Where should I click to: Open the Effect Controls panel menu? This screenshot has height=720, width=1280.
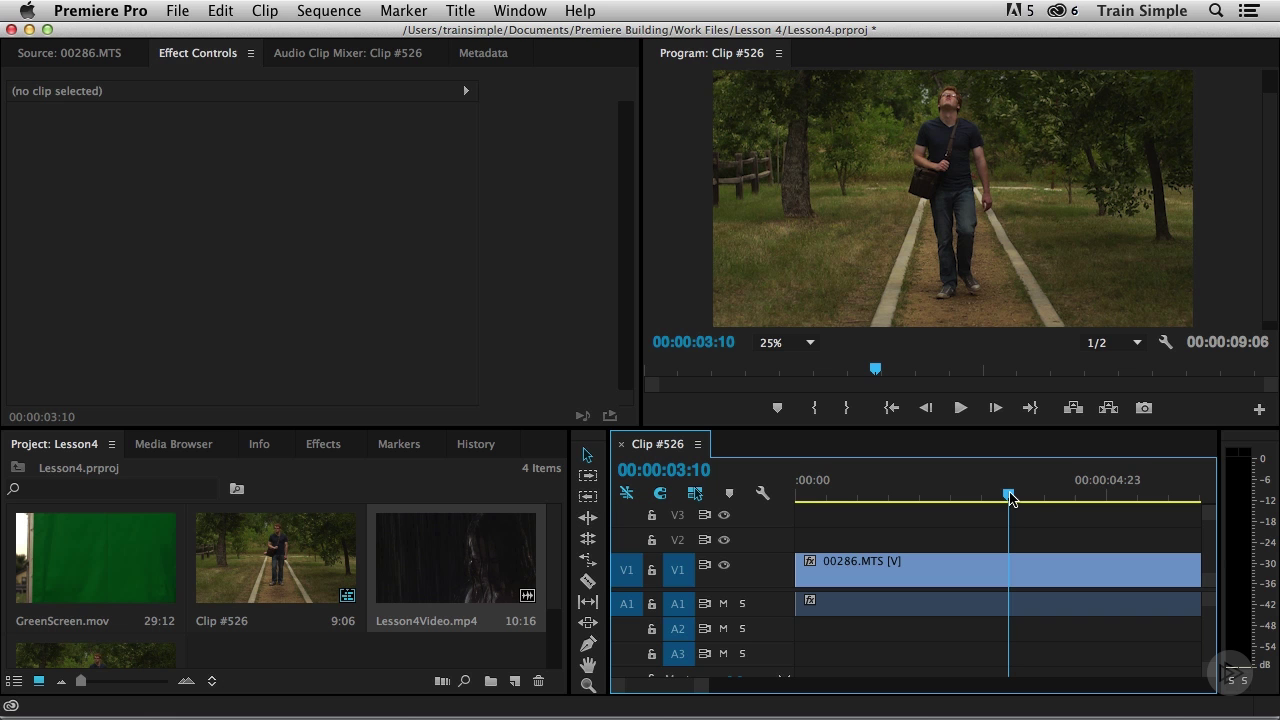251,53
